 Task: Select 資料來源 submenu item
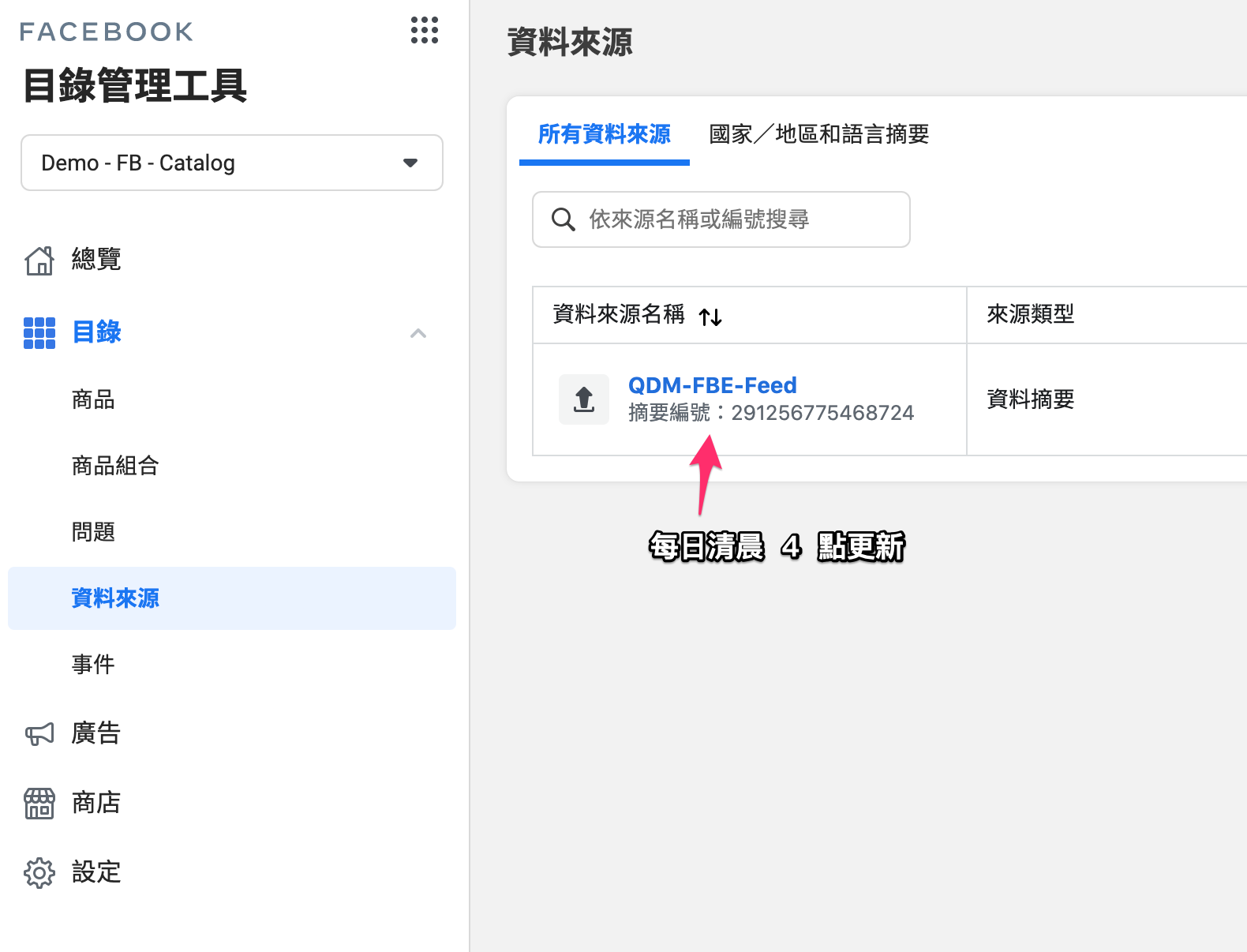click(232, 598)
